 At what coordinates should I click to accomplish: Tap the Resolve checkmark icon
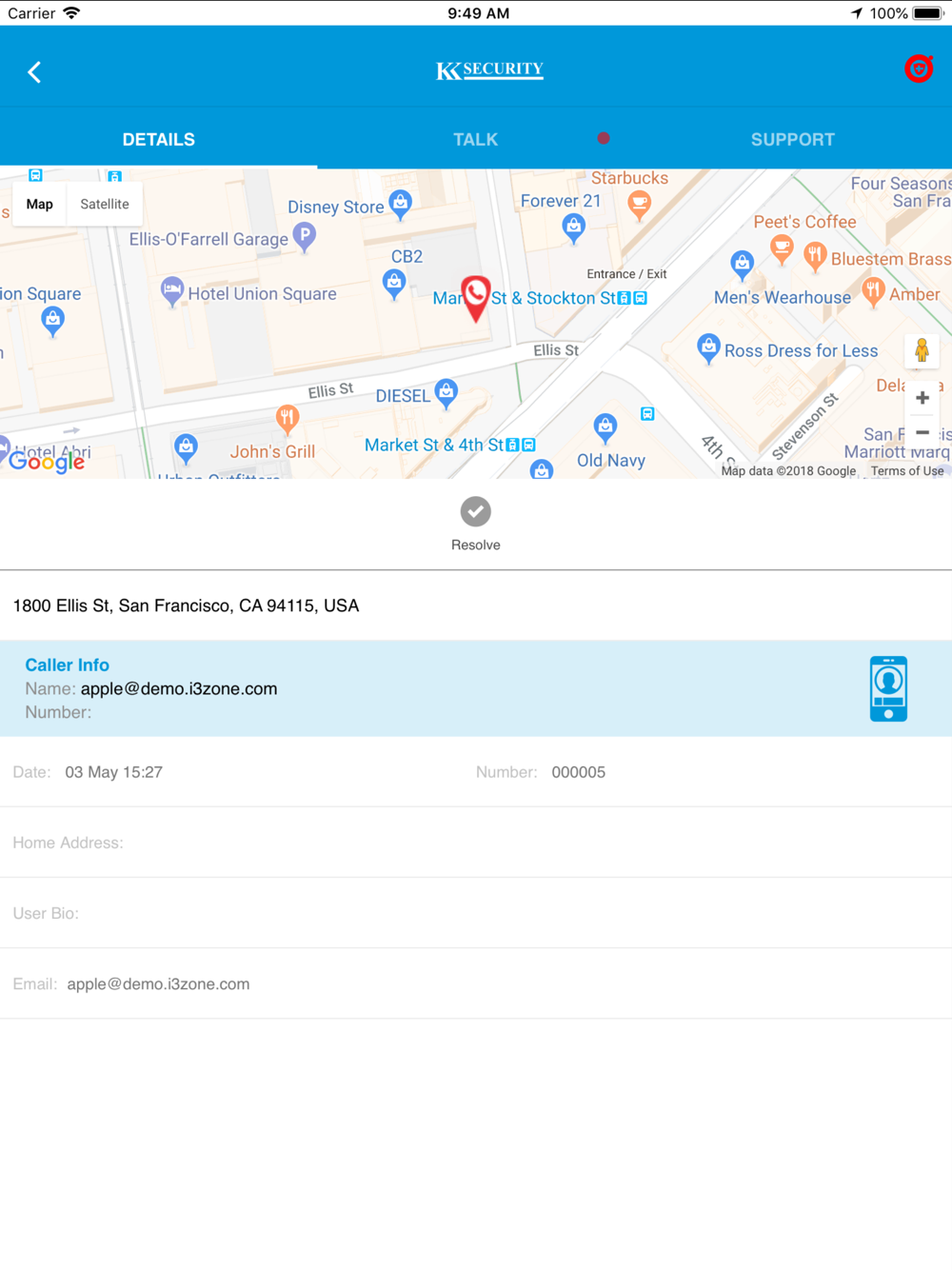pos(476,512)
